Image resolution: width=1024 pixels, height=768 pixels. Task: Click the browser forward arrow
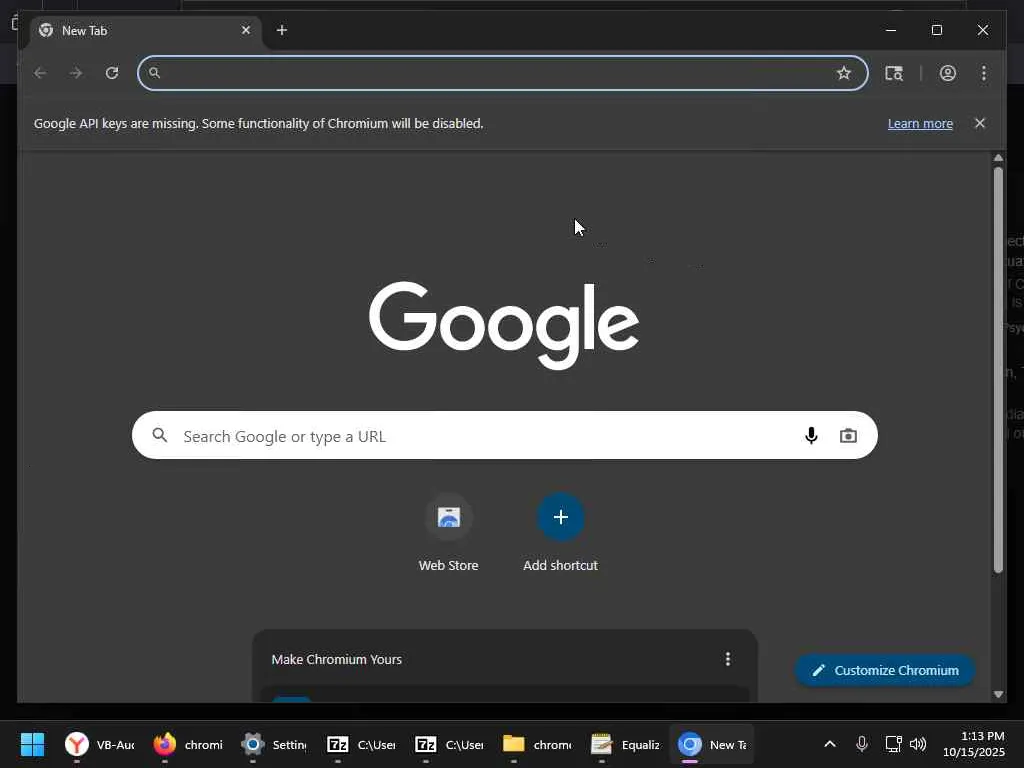tap(76, 73)
